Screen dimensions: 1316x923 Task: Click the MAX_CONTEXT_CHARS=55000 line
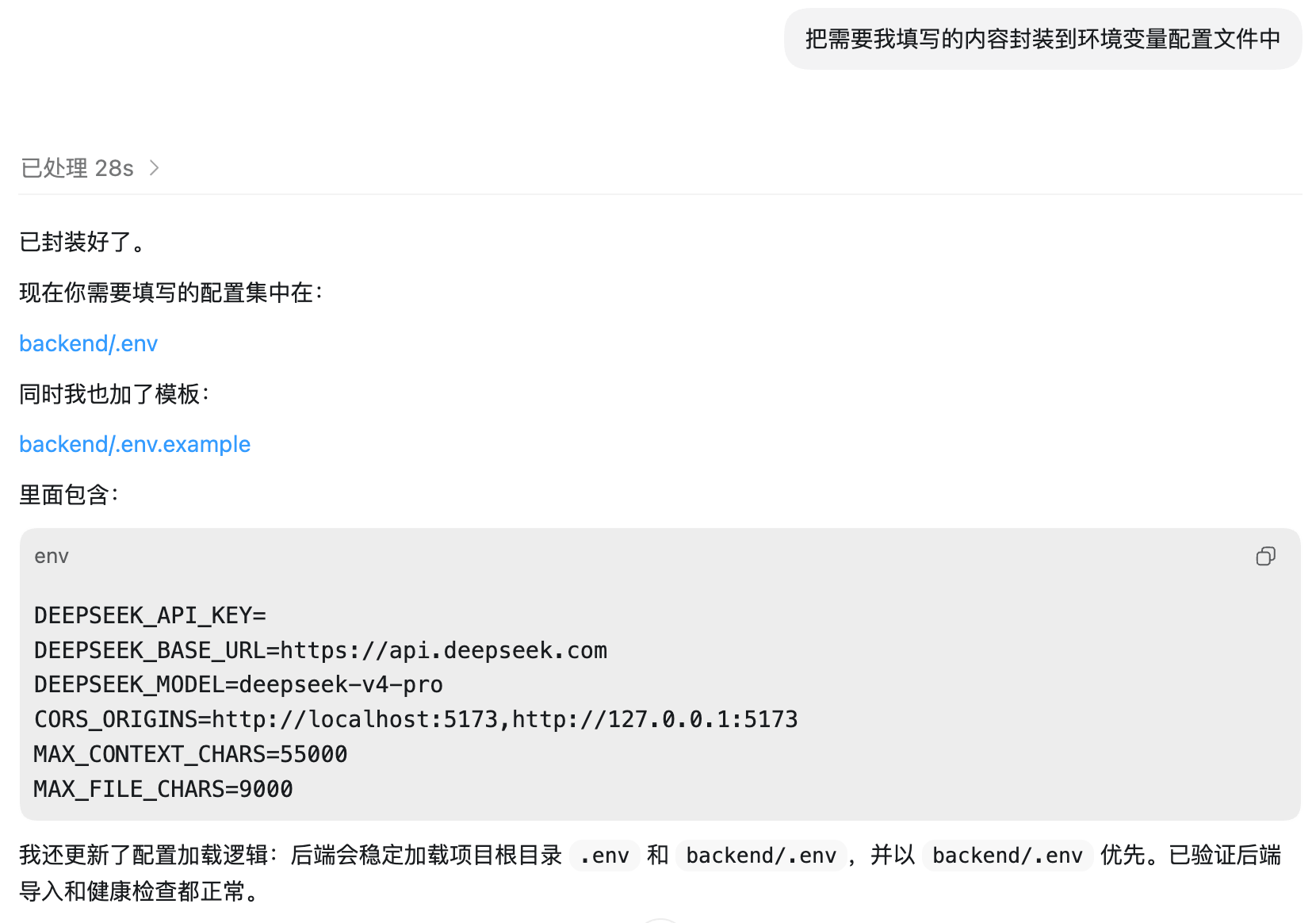pyautogui.click(x=190, y=754)
